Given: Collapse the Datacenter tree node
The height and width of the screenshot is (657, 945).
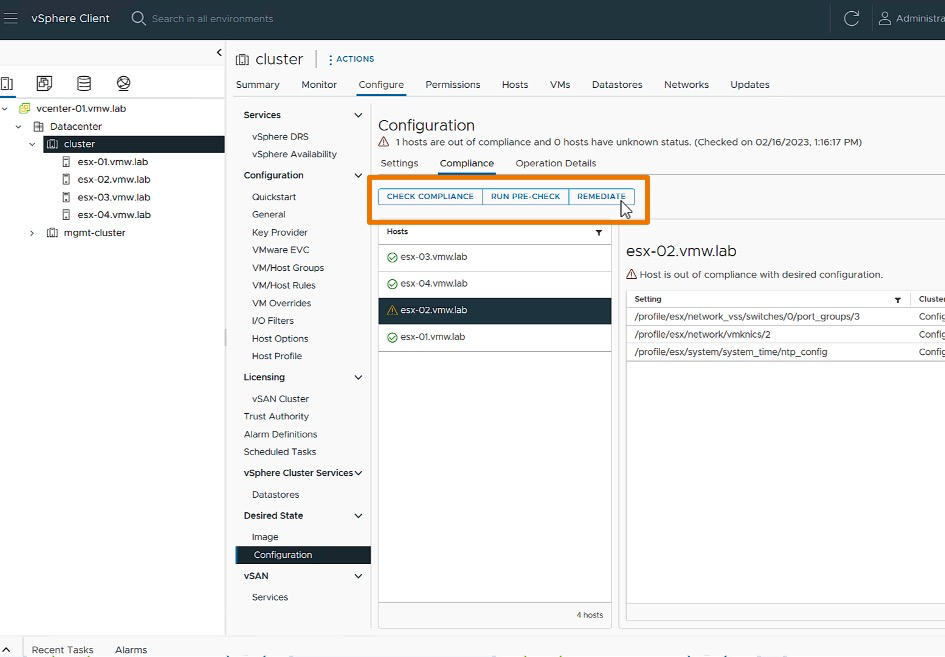Looking at the screenshot, I should click(19, 127).
